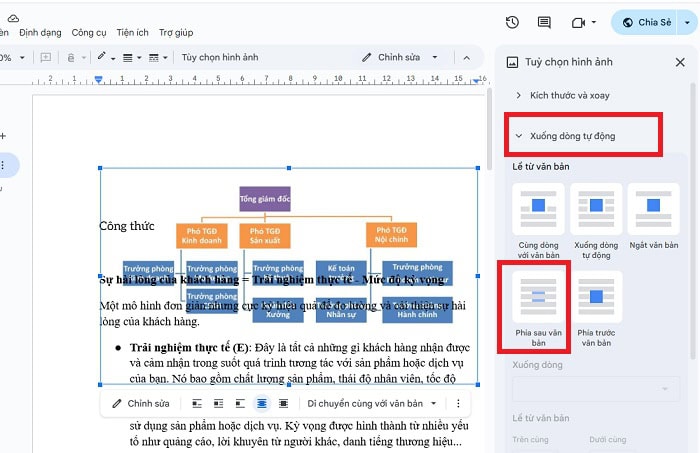
Task: Open the comments panel icon
Action: click(544, 22)
